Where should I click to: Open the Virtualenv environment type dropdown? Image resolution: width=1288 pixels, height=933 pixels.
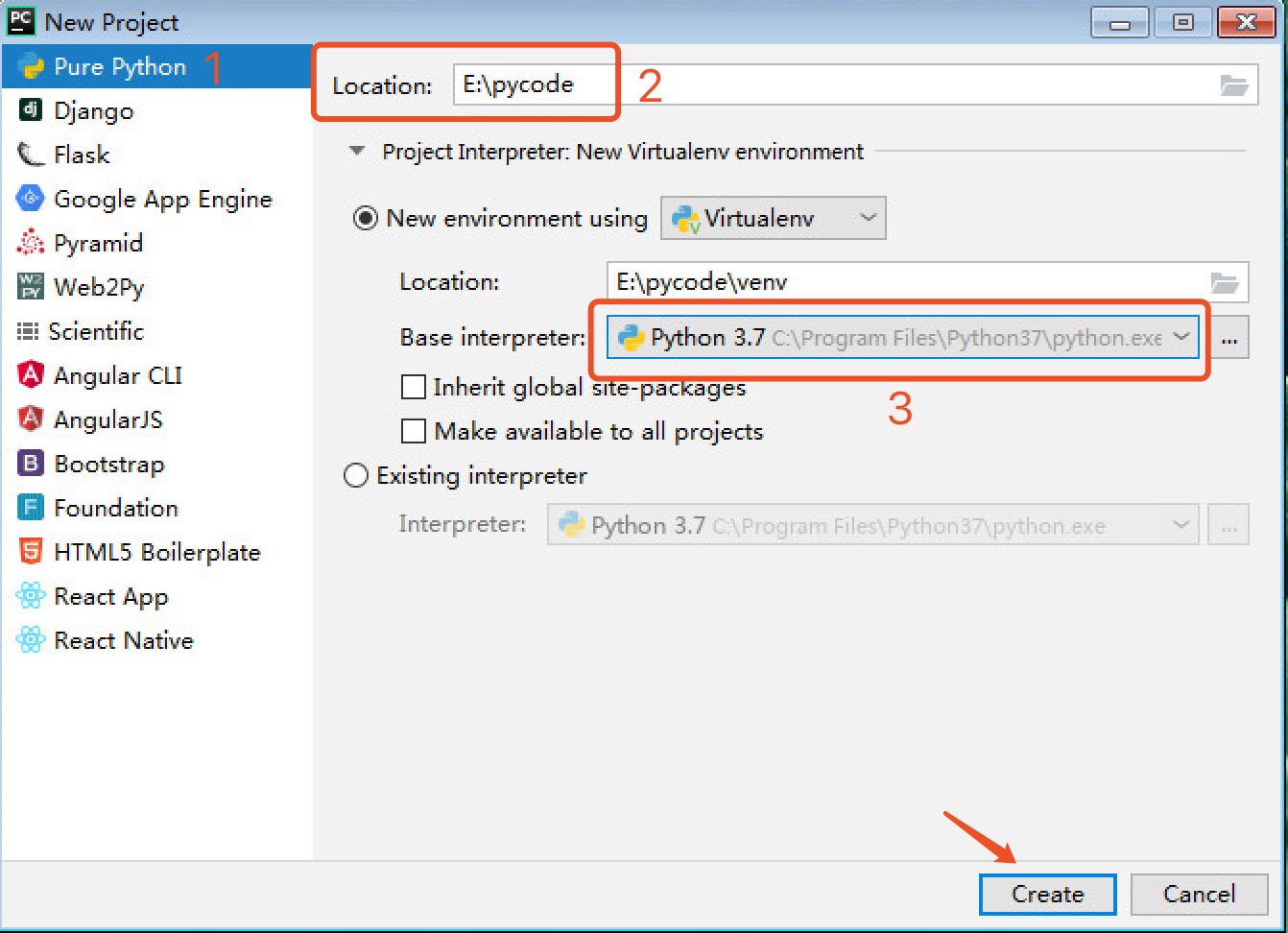click(774, 218)
